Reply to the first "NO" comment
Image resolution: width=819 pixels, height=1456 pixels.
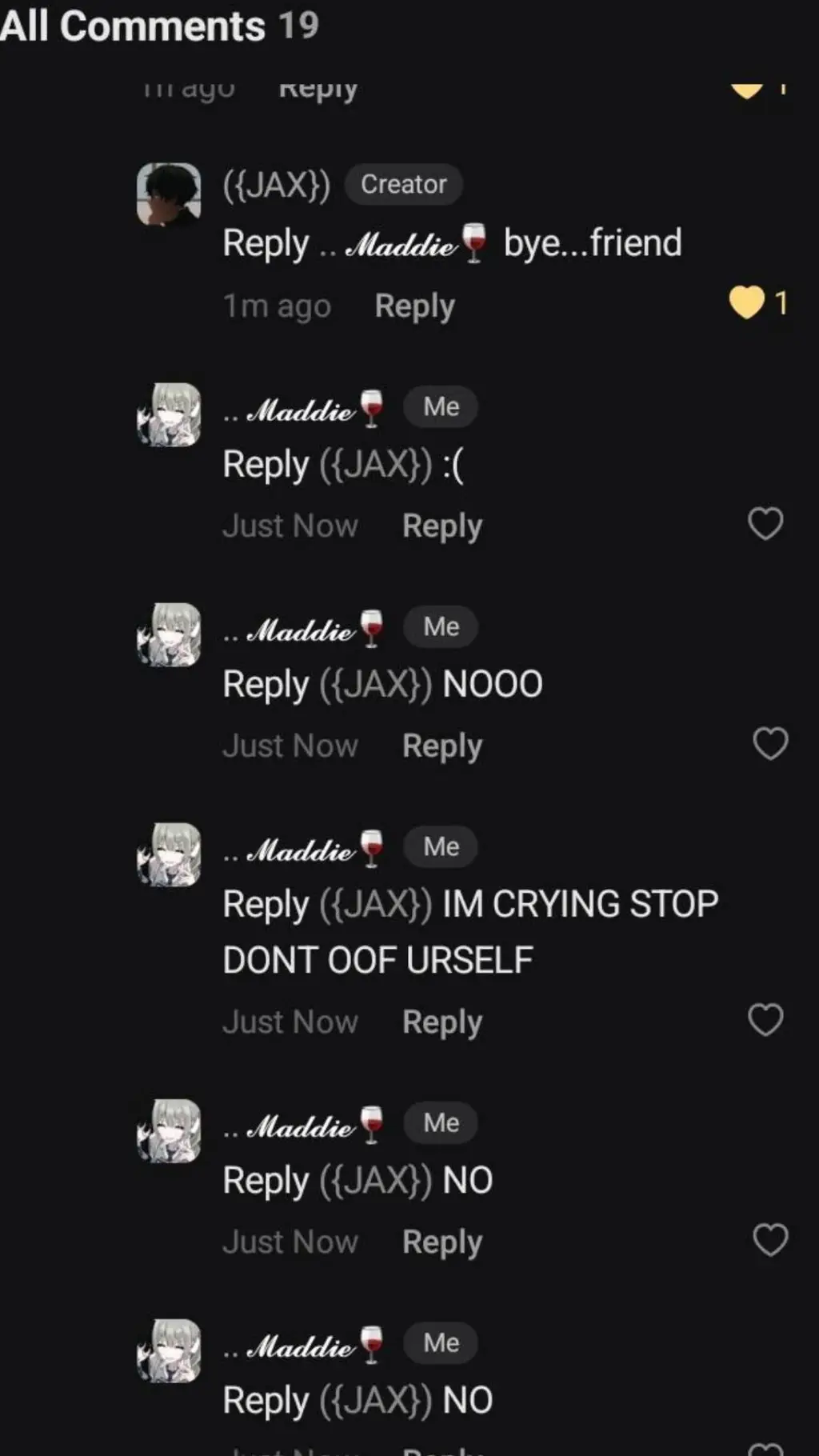[x=442, y=1242]
